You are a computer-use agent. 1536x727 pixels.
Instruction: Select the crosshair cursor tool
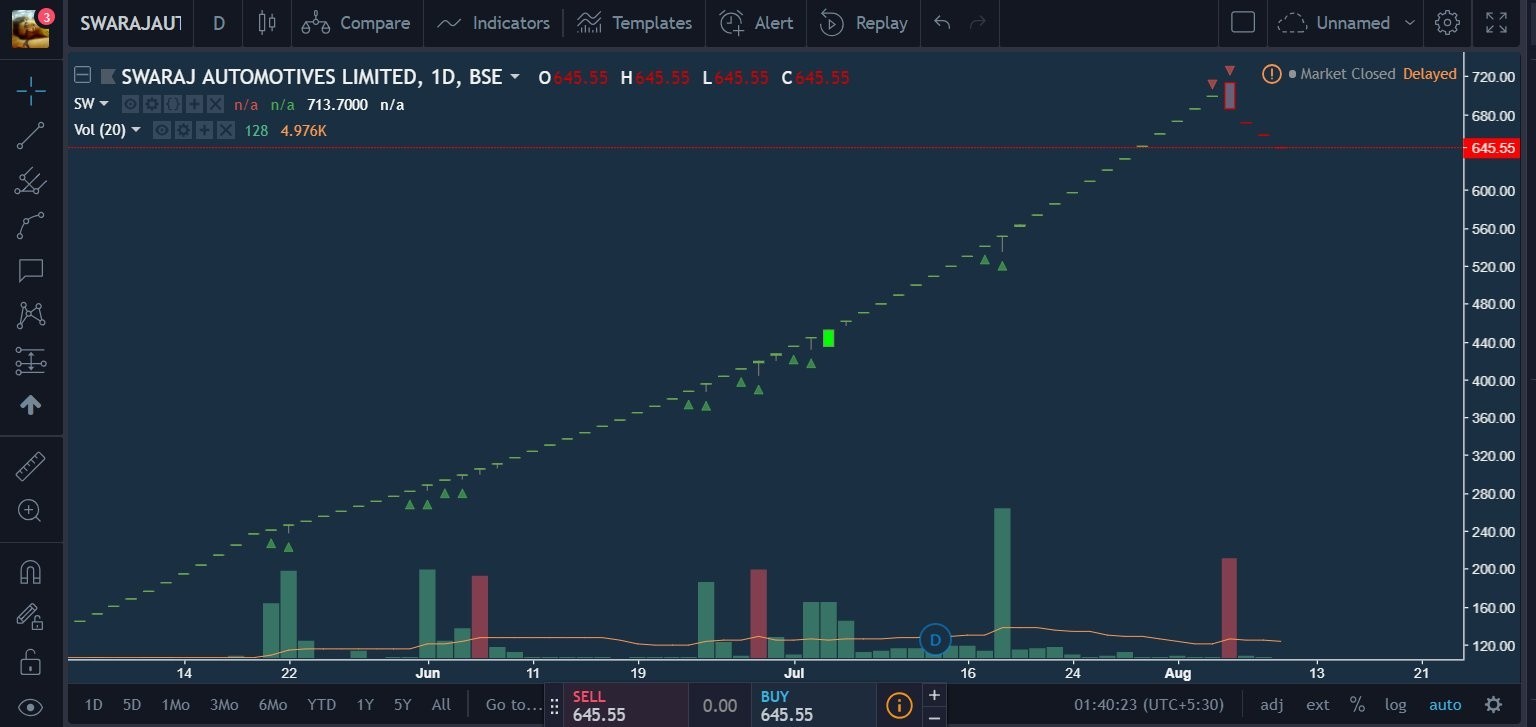(x=30, y=91)
